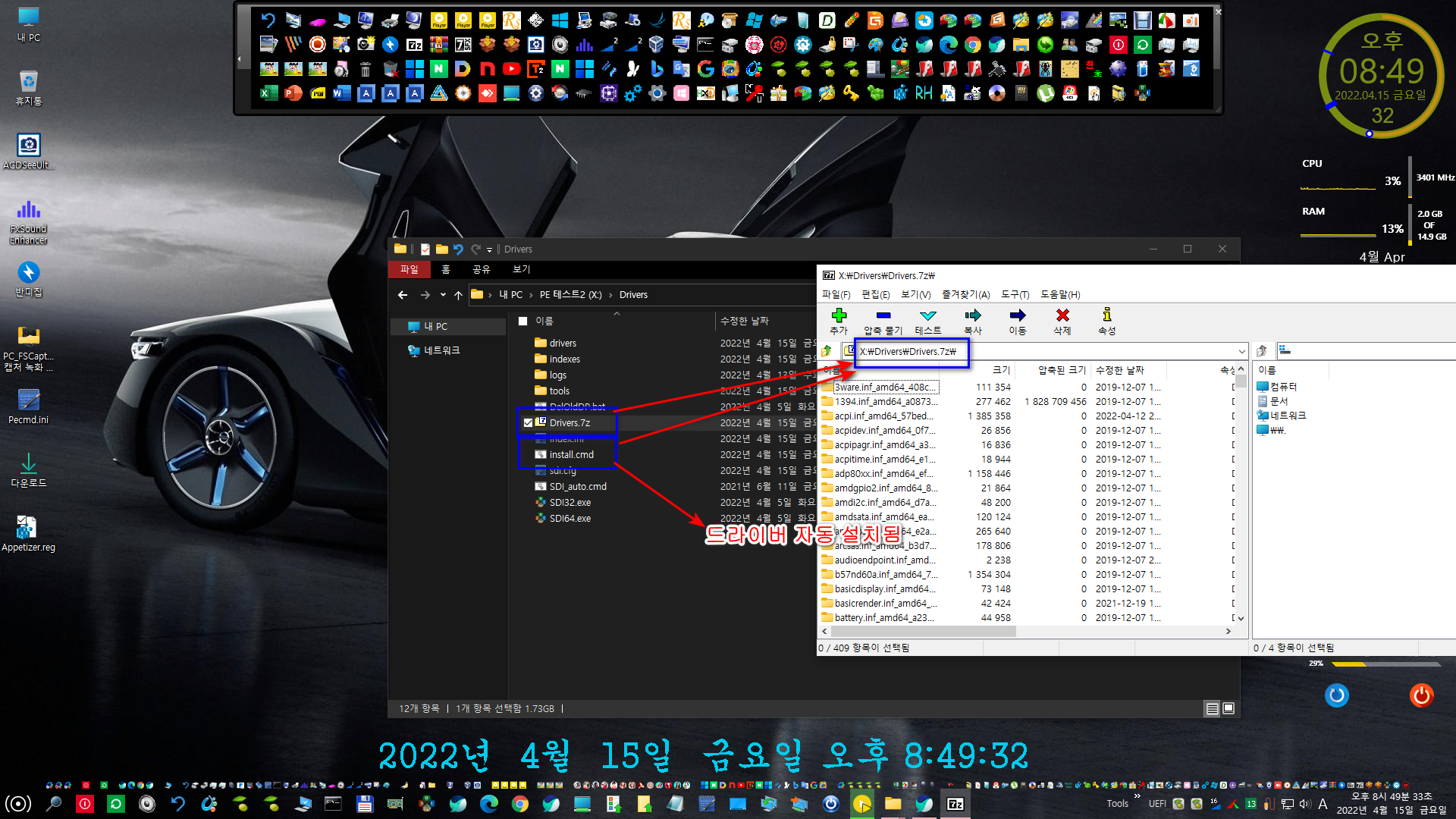The image size is (1456, 819).
Task: Click the blue restart round button widget
Action: pos(1337,695)
